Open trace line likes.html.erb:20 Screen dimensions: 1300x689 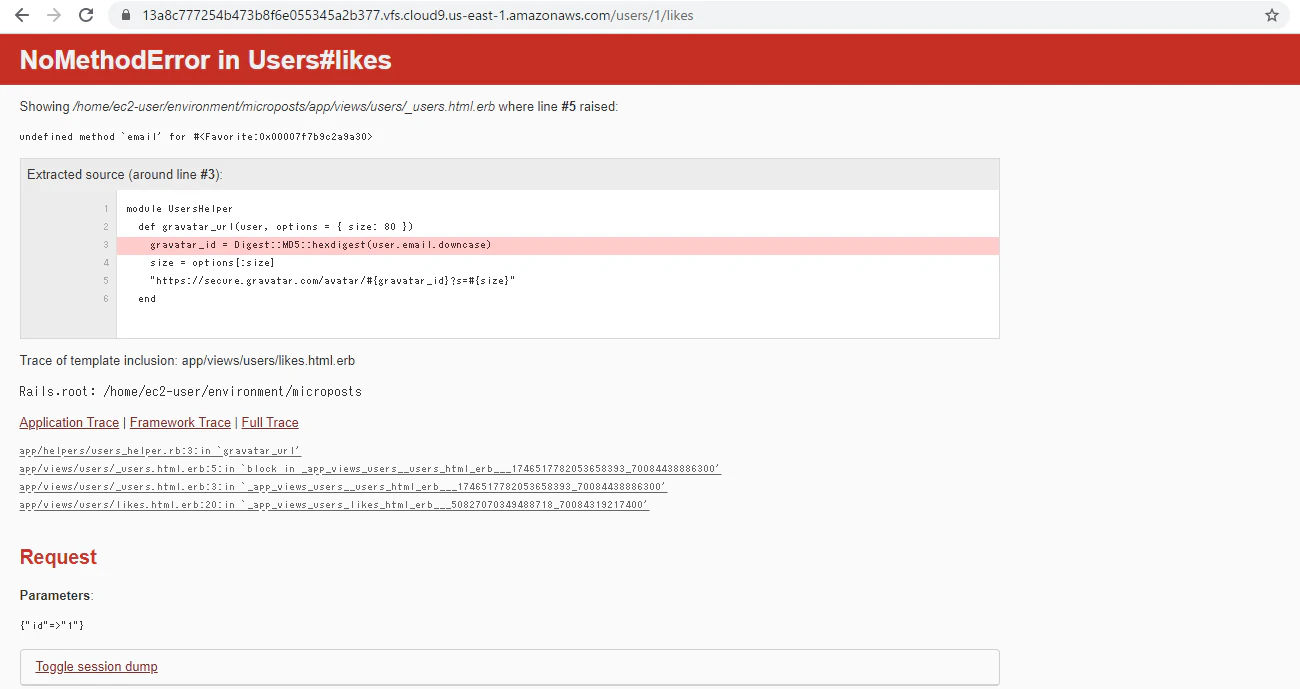334,505
